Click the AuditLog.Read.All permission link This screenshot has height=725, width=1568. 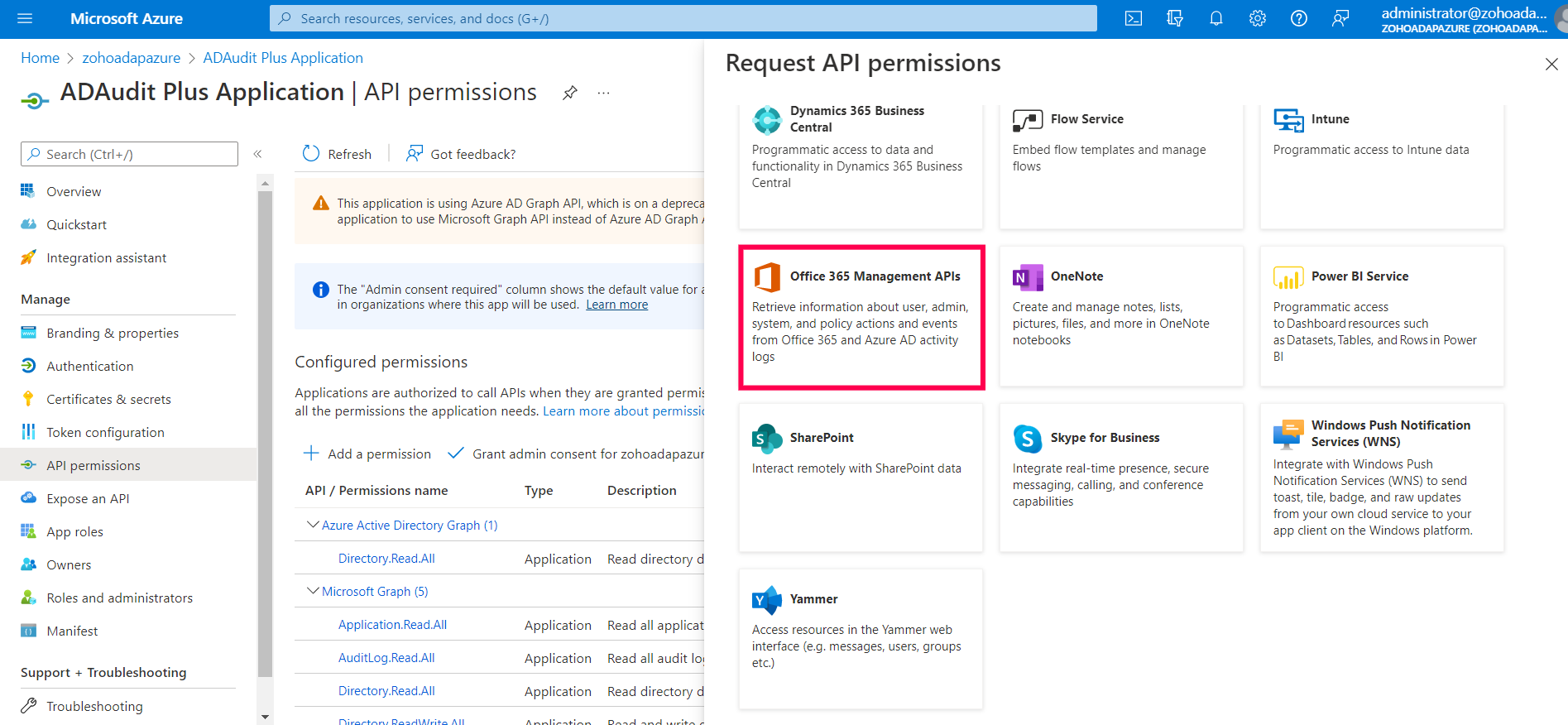(x=386, y=658)
